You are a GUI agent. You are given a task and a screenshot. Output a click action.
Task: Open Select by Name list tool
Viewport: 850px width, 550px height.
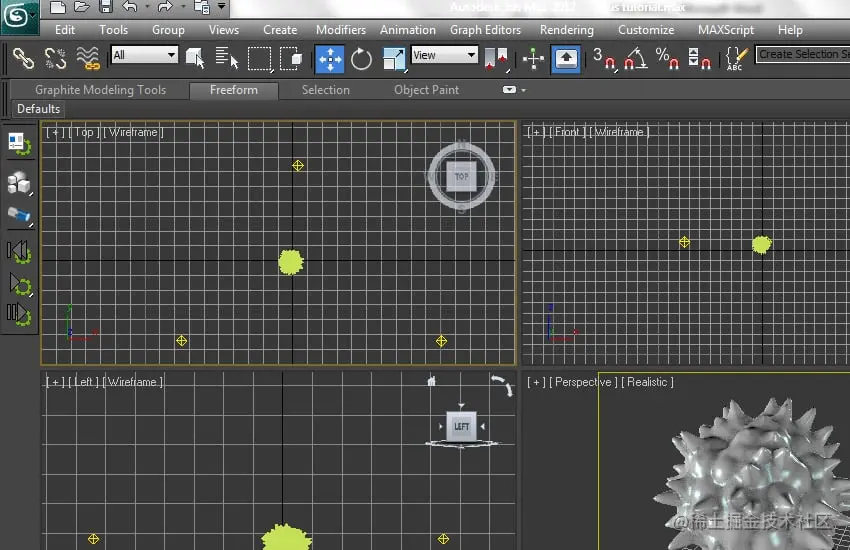(x=226, y=58)
